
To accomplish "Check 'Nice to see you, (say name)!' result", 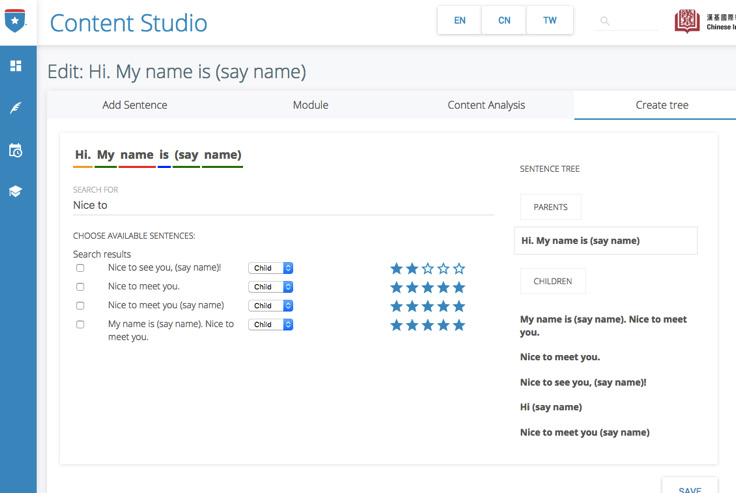I will pyautogui.click(x=80, y=268).
